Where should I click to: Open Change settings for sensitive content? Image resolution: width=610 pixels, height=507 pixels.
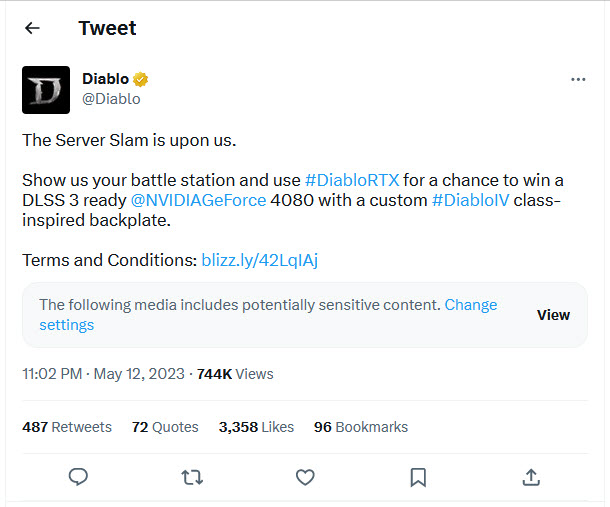coord(470,305)
